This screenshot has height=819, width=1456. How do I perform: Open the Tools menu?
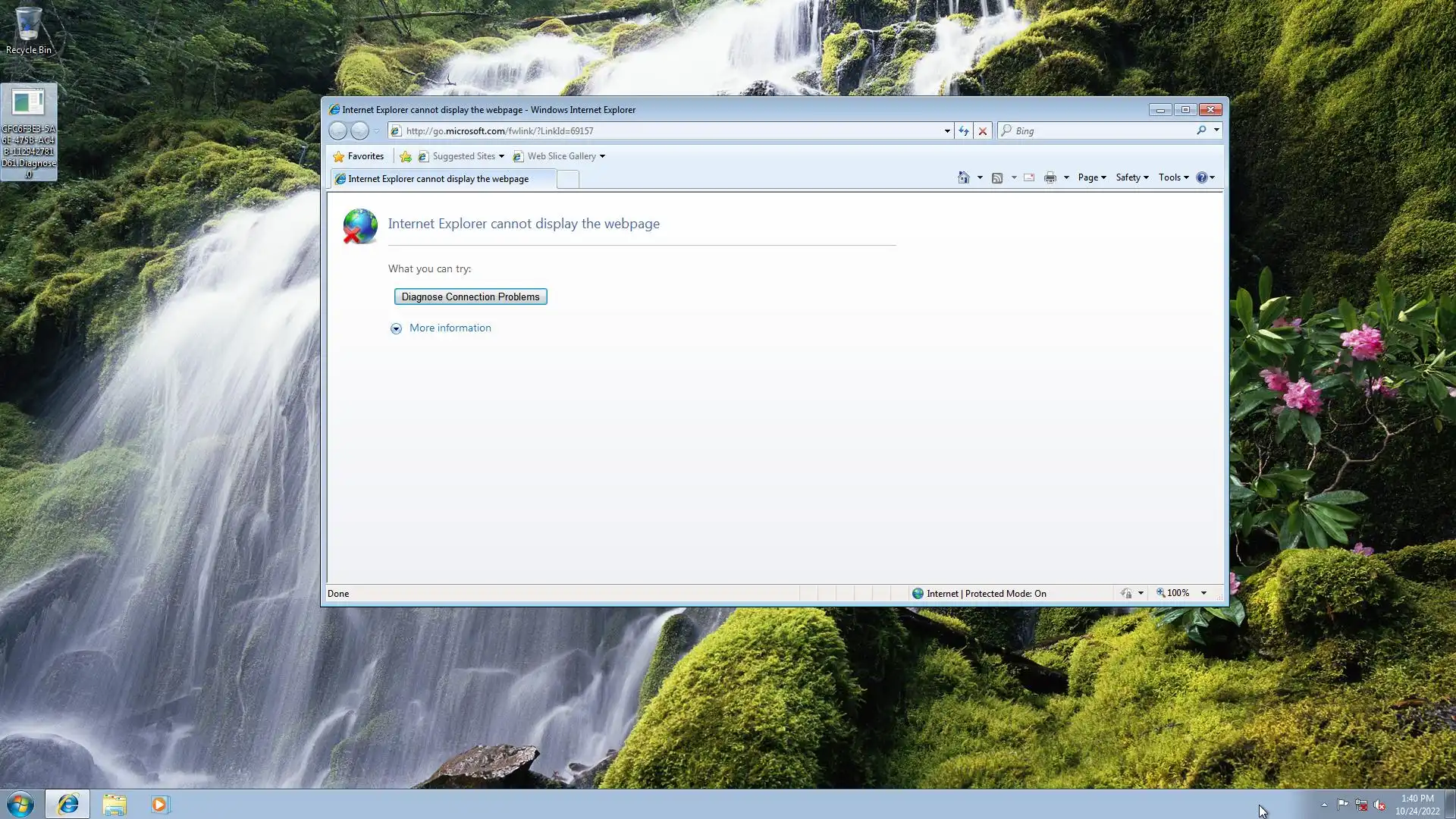tap(1173, 177)
